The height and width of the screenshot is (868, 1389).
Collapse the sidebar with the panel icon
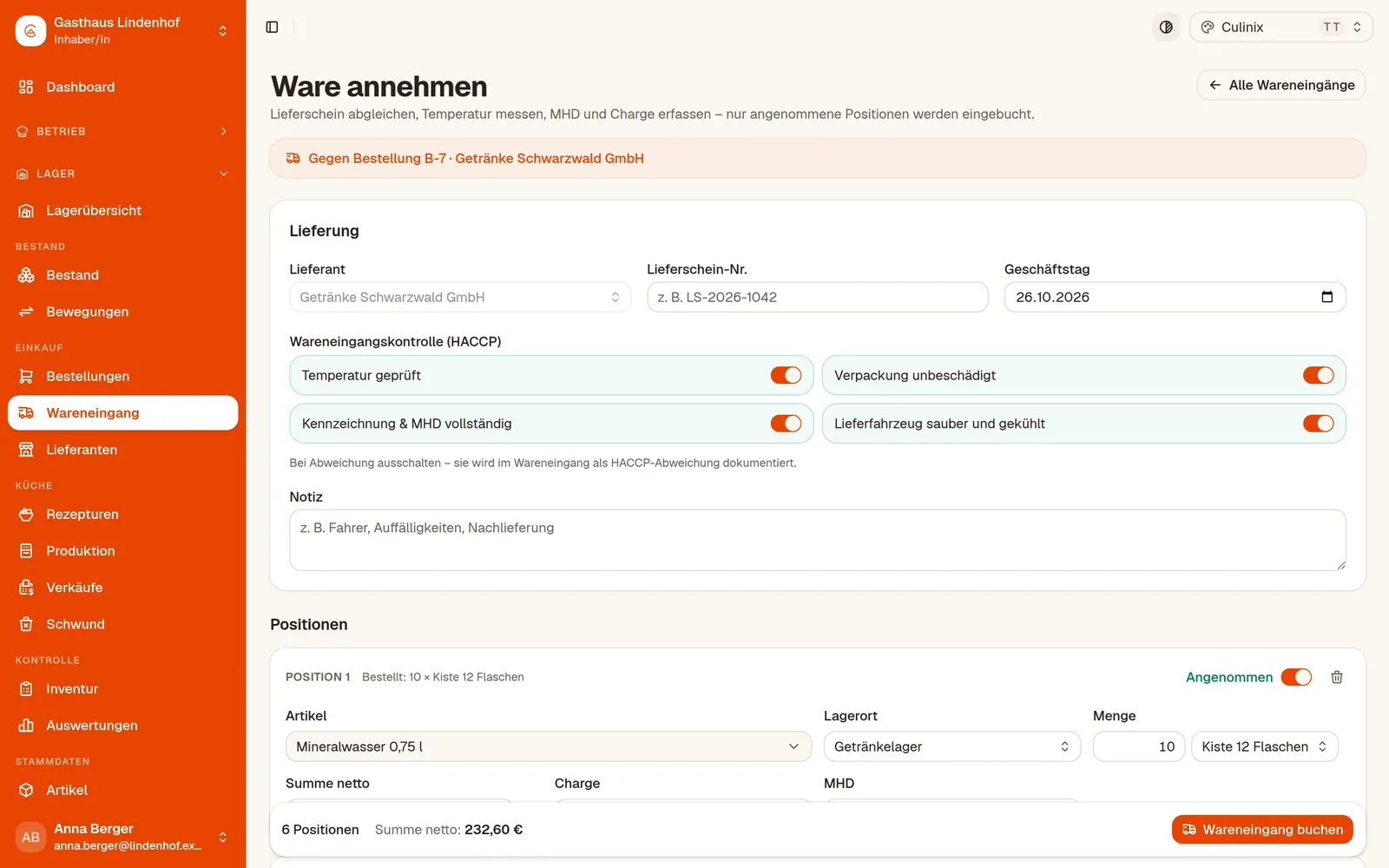click(272, 27)
